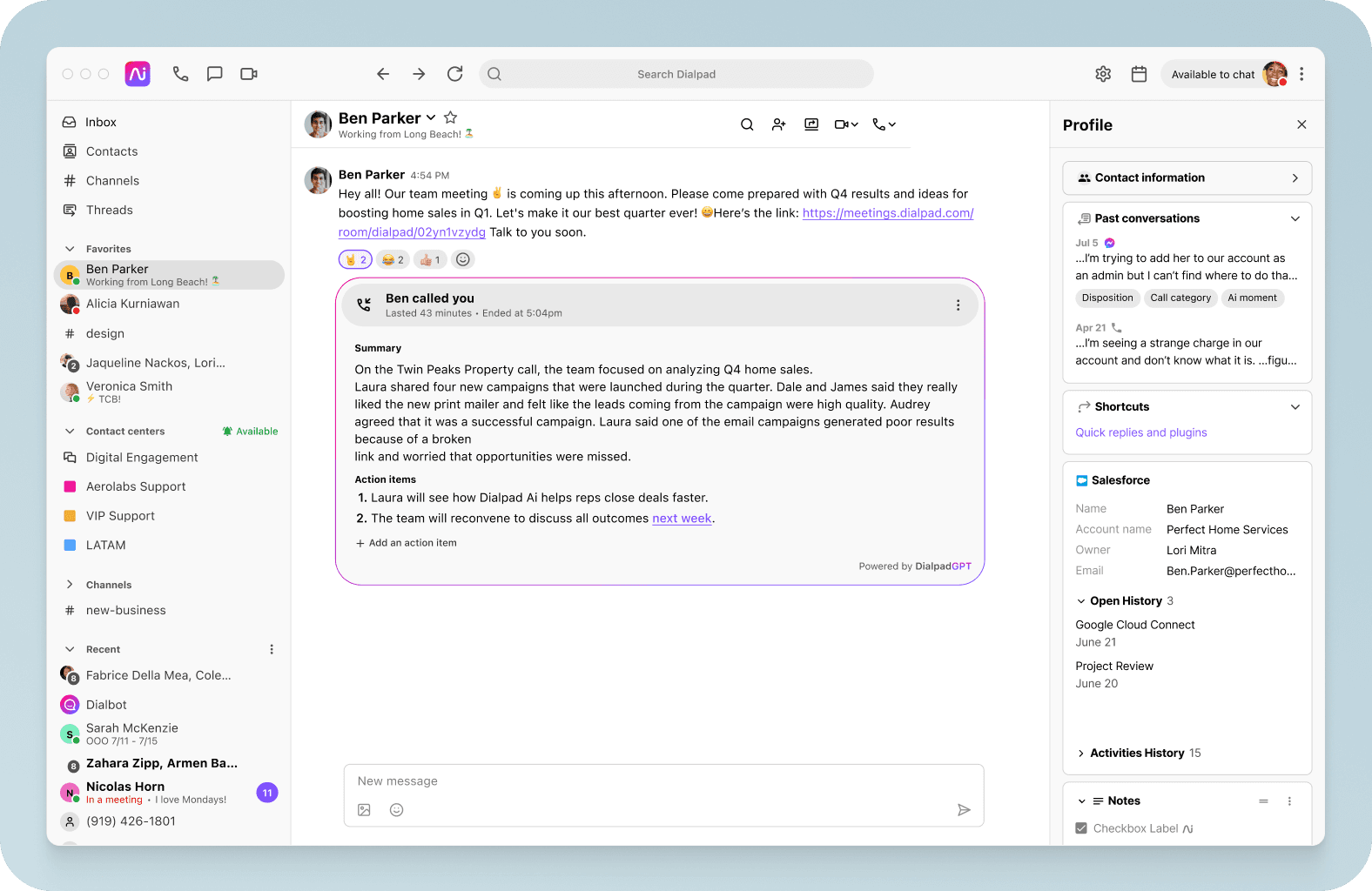Click Quick replies and plugins link
The height and width of the screenshot is (891, 1372).
[1140, 432]
